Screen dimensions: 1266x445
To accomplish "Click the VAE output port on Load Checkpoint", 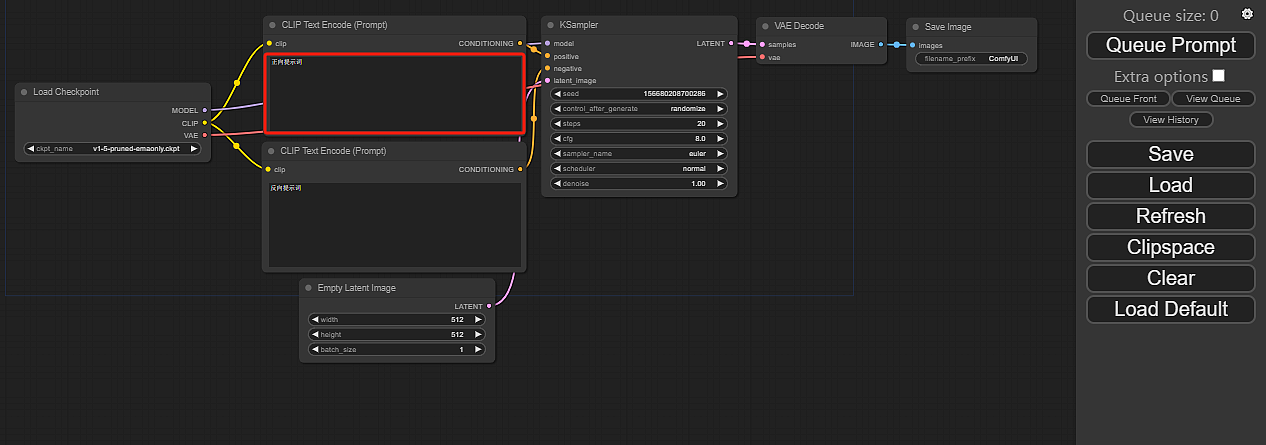I will pyautogui.click(x=205, y=135).
